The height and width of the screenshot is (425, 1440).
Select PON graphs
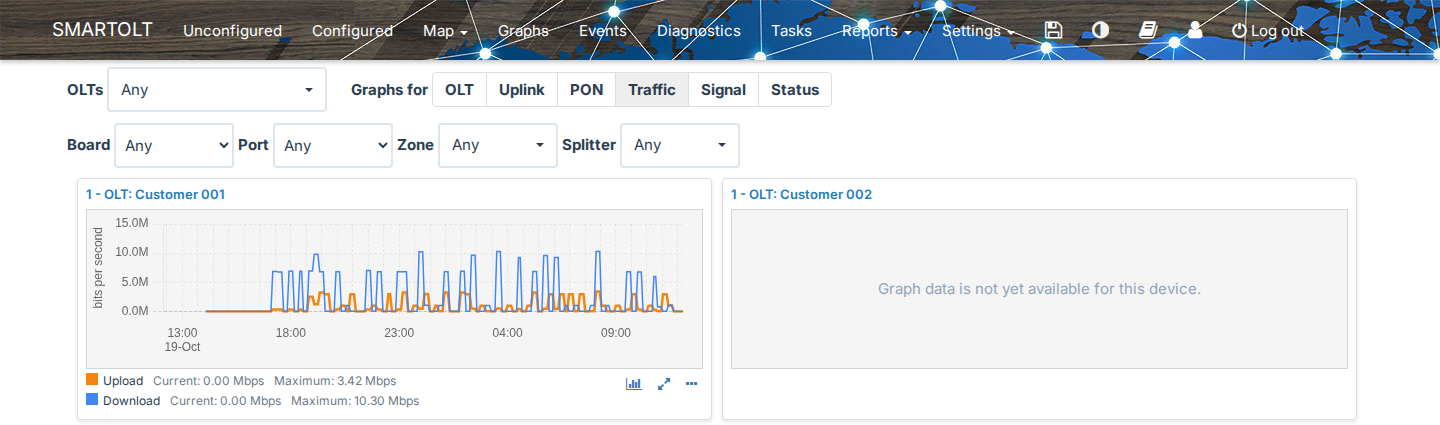[587, 90]
